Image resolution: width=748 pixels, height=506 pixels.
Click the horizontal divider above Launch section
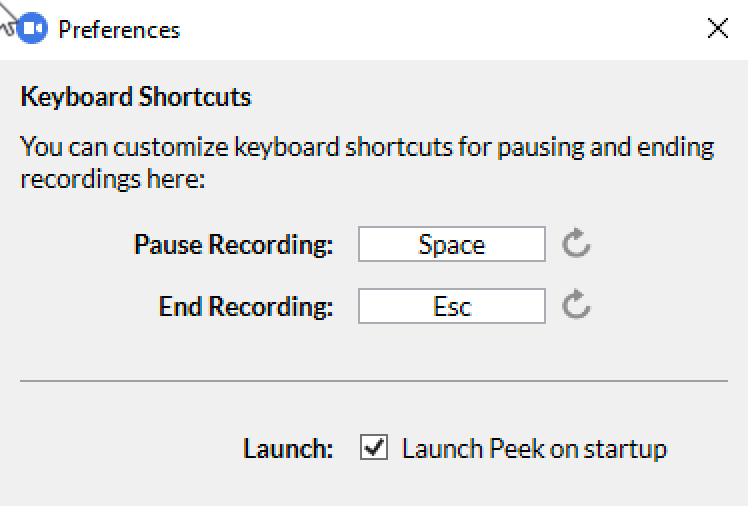tap(374, 381)
